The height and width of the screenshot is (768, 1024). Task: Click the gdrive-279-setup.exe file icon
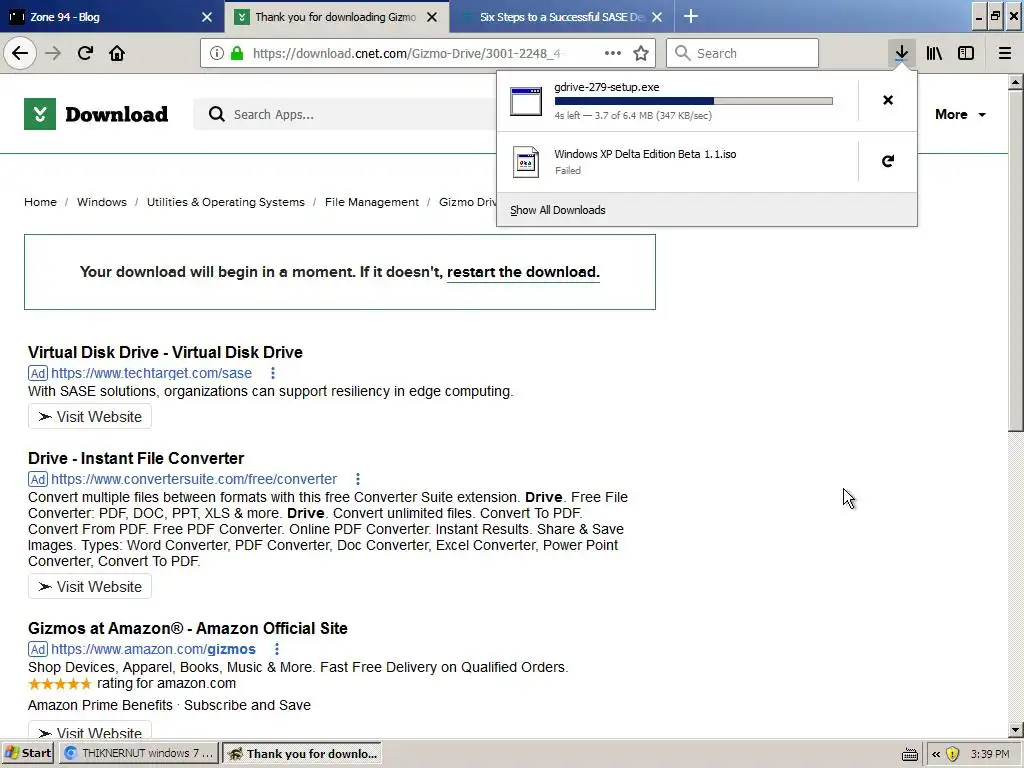pyautogui.click(x=526, y=101)
